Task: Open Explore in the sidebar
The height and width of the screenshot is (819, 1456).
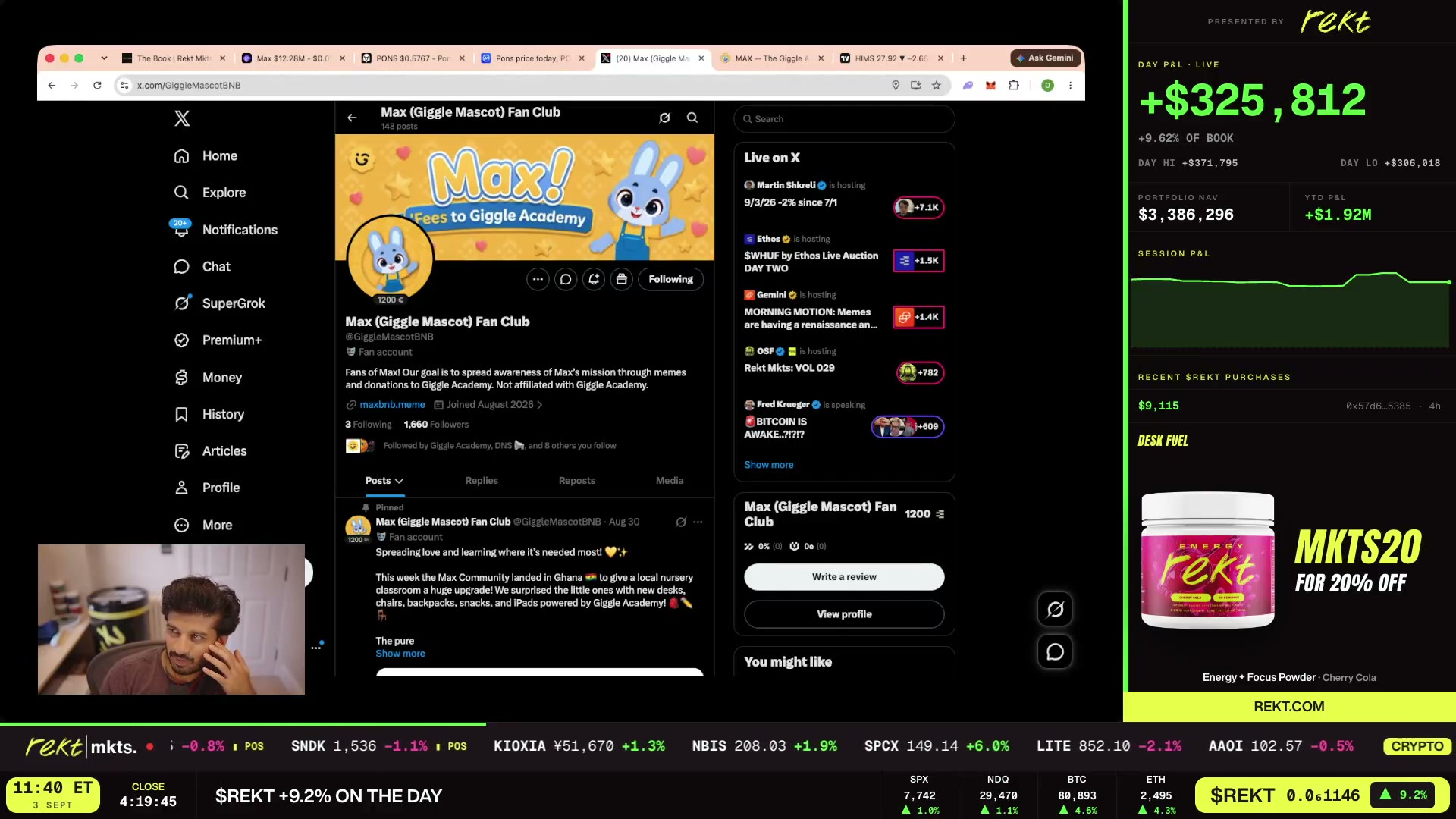Action: click(209, 193)
